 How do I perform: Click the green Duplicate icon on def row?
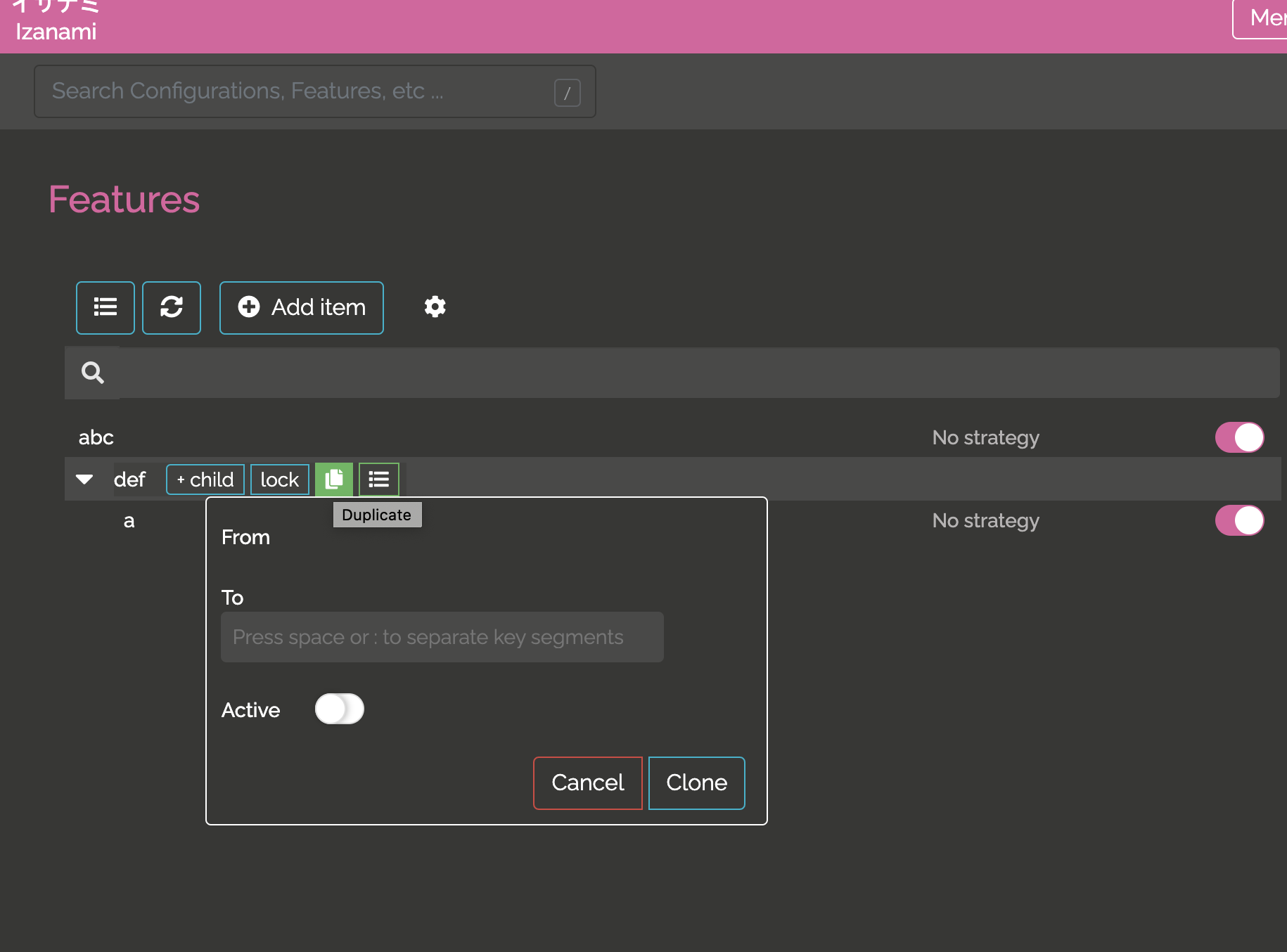click(x=333, y=479)
